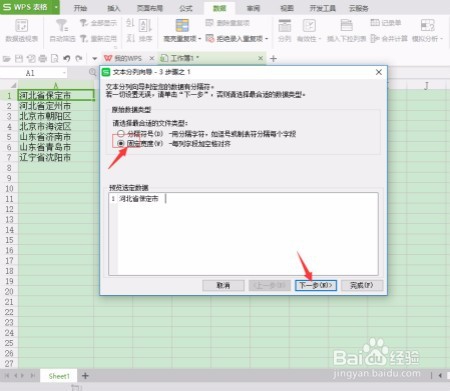Switch to the 开始 (Home) ribbon tab
The image size is (450, 391).
(x=80, y=8)
